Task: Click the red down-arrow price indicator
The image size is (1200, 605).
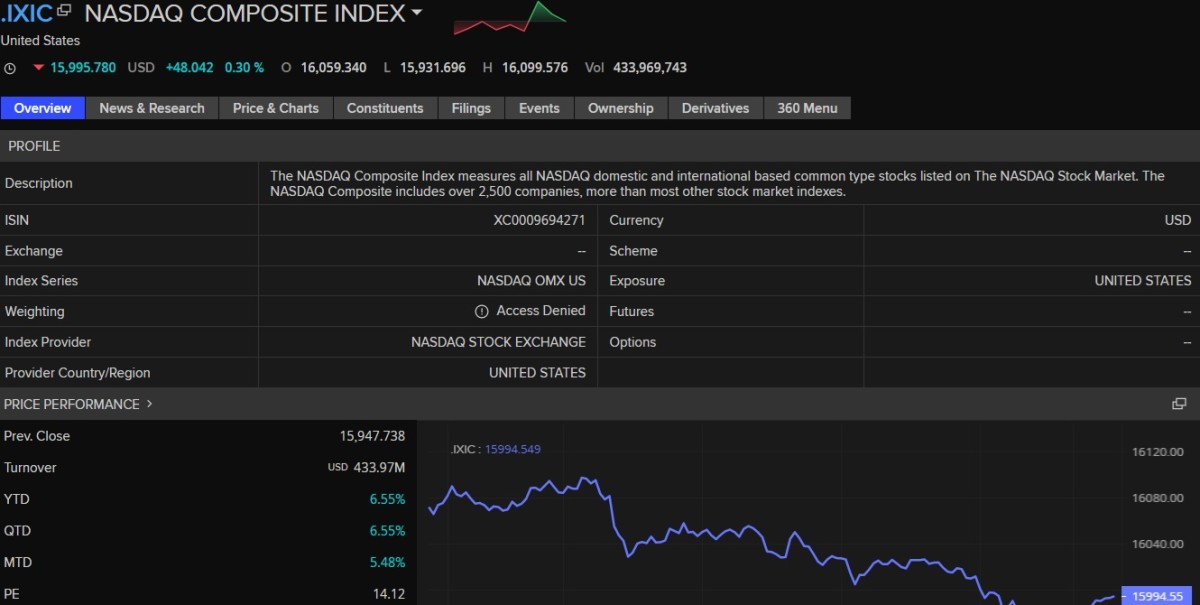Action: tap(39, 68)
